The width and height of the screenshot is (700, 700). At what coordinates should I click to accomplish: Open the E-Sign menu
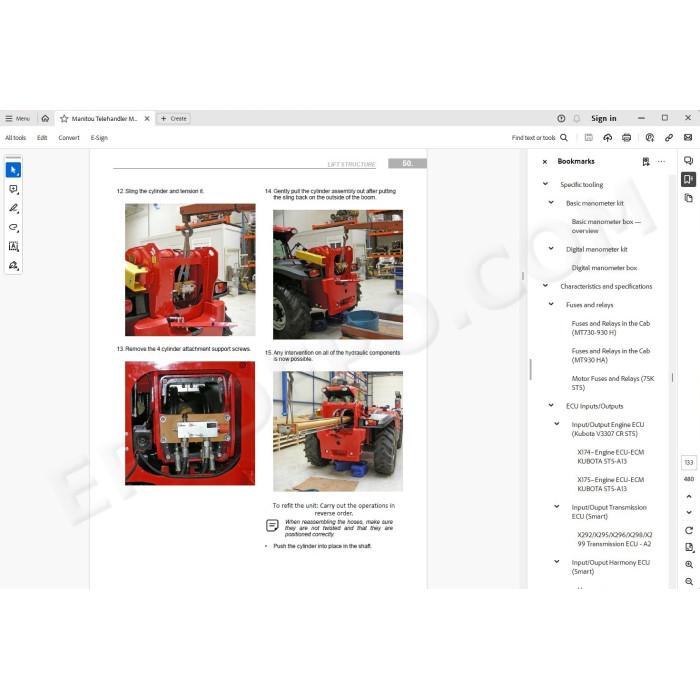coord(99,138)
